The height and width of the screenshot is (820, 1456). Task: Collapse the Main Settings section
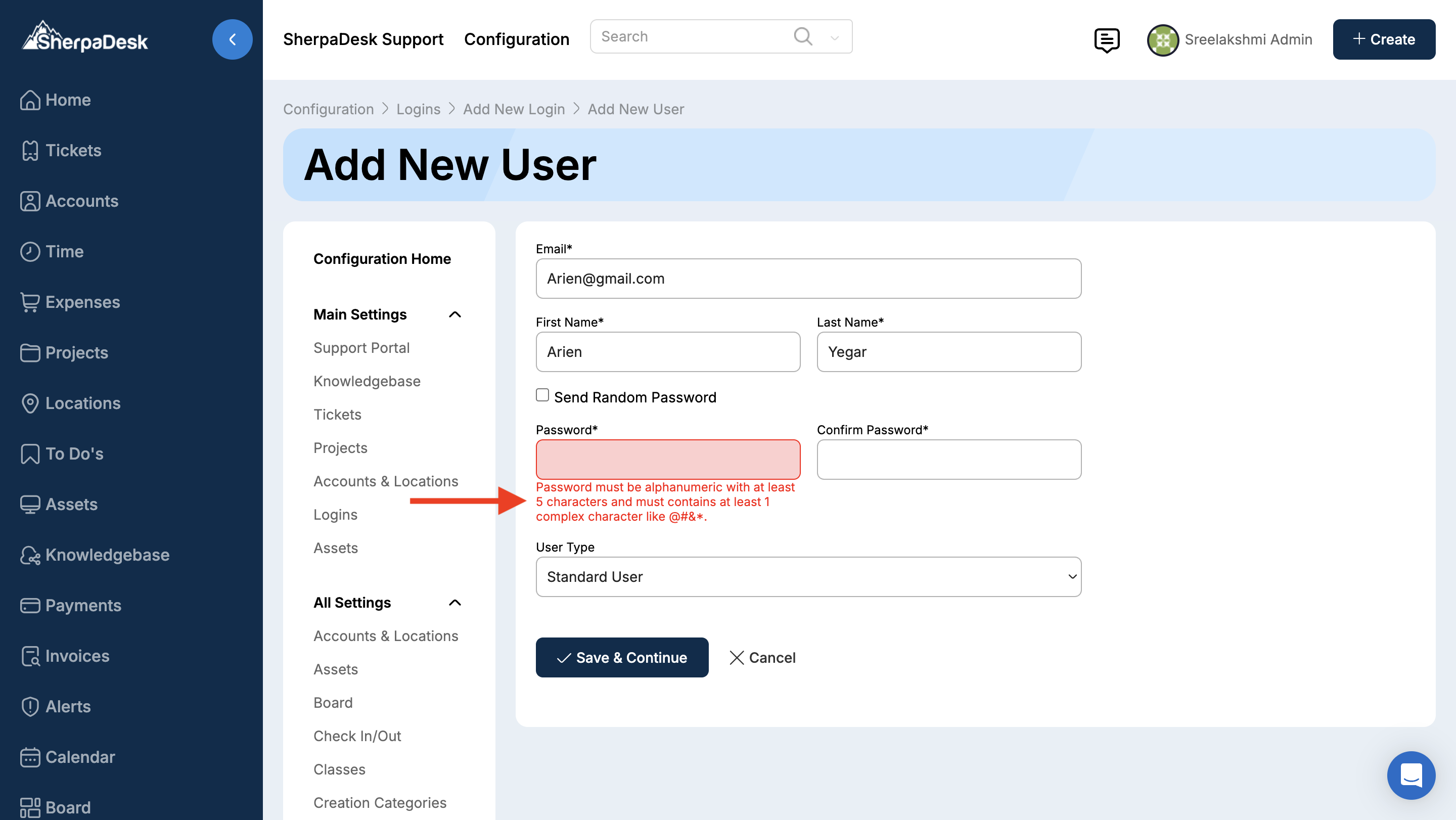pos(455,314)
